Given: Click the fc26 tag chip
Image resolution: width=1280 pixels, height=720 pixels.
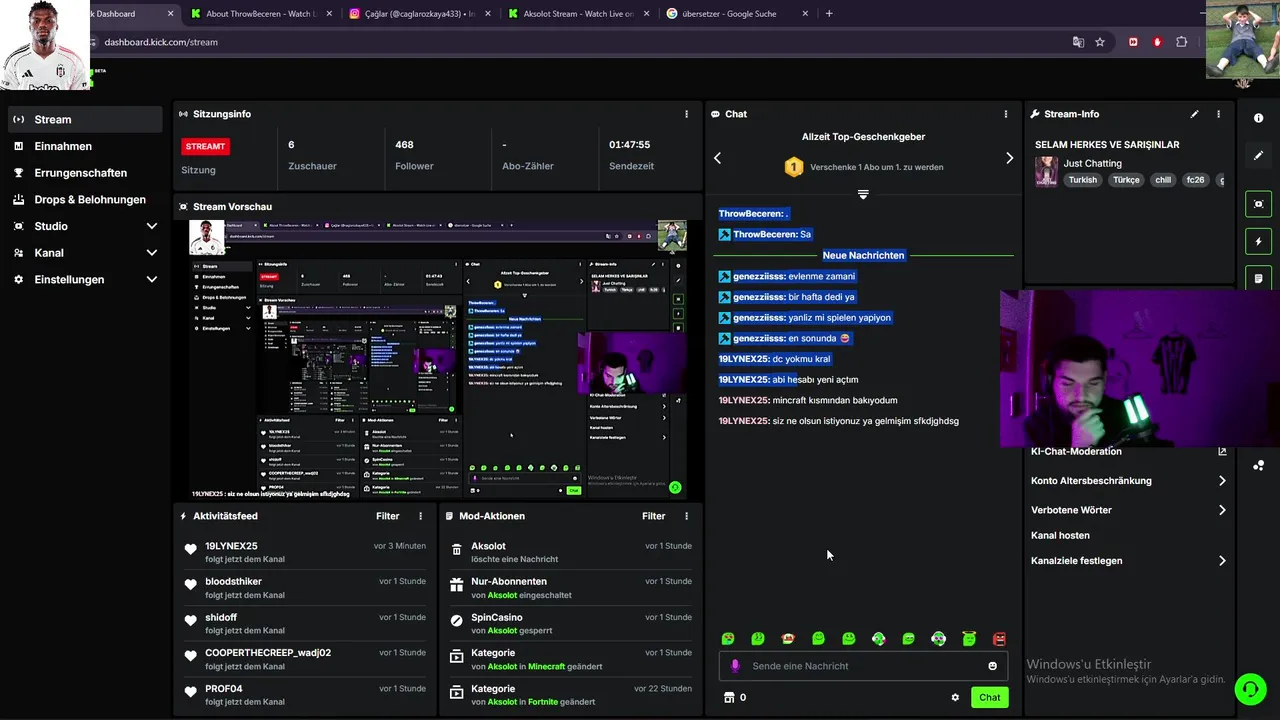Looking at the screenshot, I should (x=1195, y=180).
